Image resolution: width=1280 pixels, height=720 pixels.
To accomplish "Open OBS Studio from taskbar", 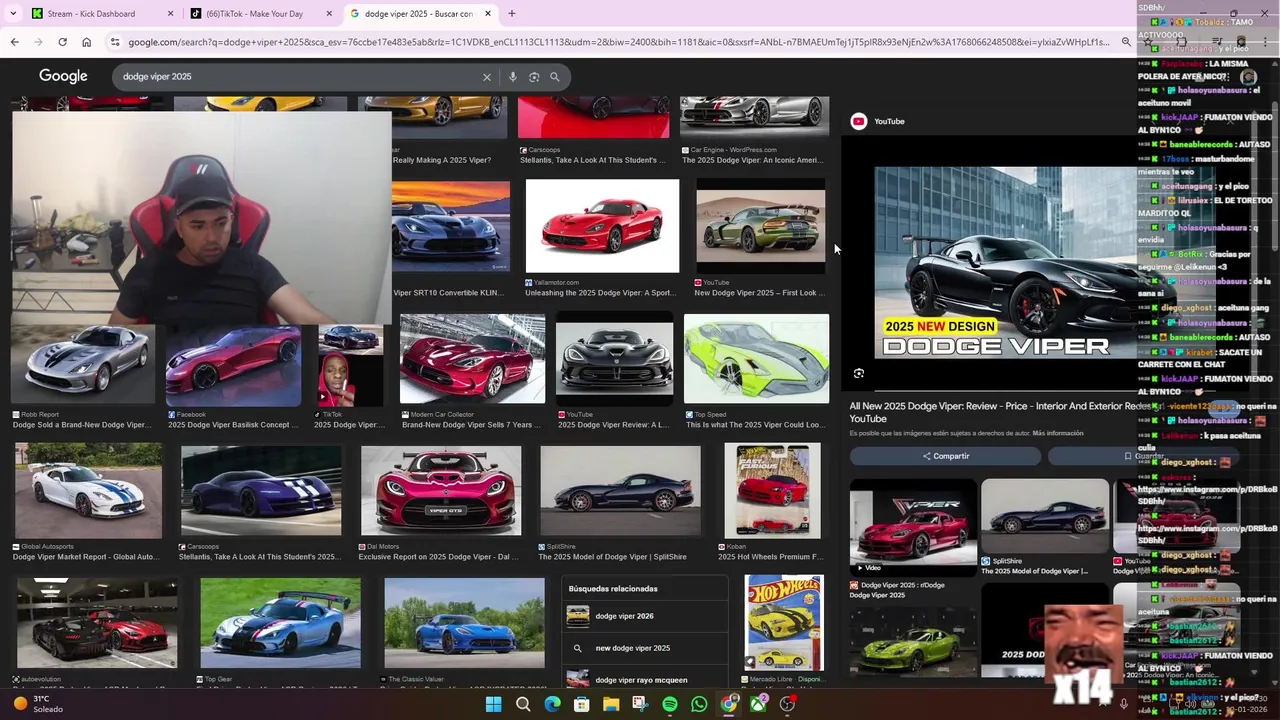I will 787,704.
